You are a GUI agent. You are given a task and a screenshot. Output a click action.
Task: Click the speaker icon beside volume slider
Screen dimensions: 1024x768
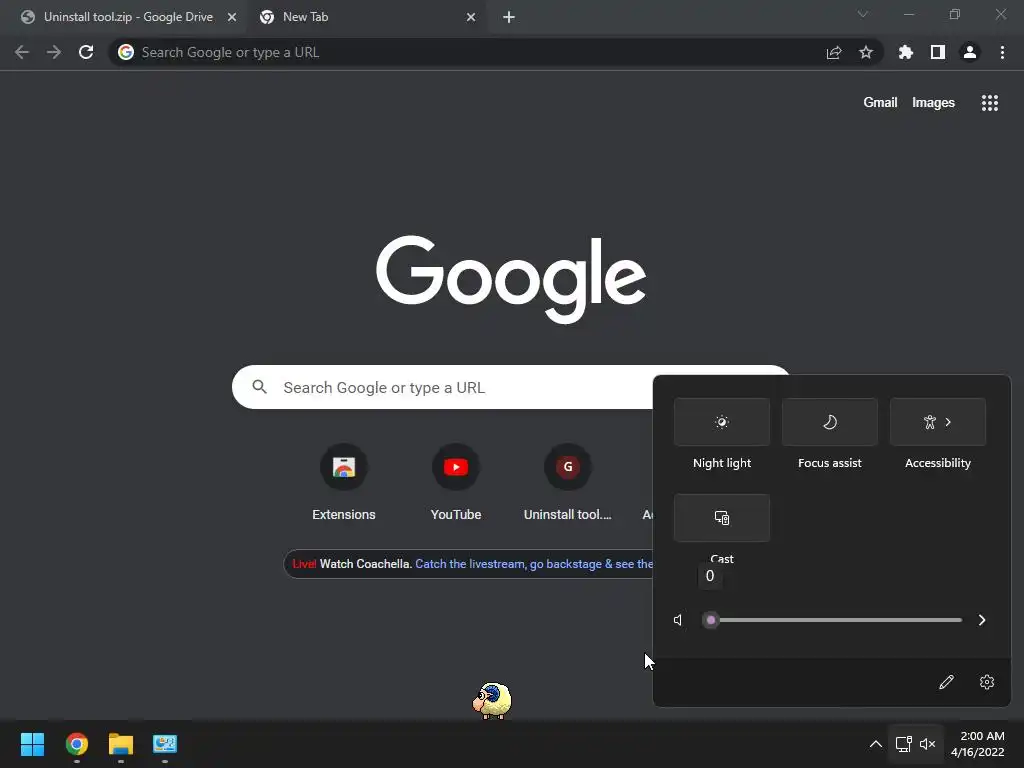tap(679, 620)
